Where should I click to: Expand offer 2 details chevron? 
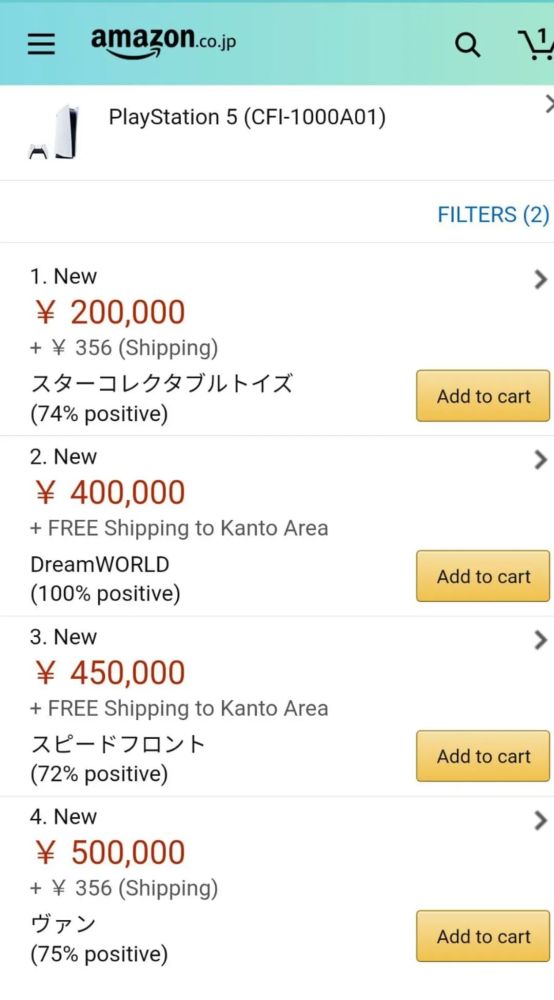coord(541,459)
